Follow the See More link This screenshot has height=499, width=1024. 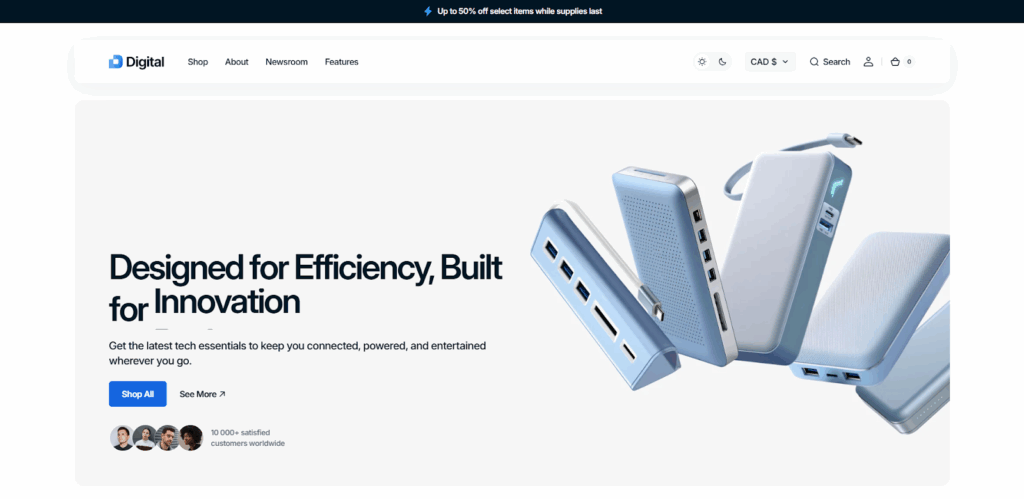click(x=202, y=394)
